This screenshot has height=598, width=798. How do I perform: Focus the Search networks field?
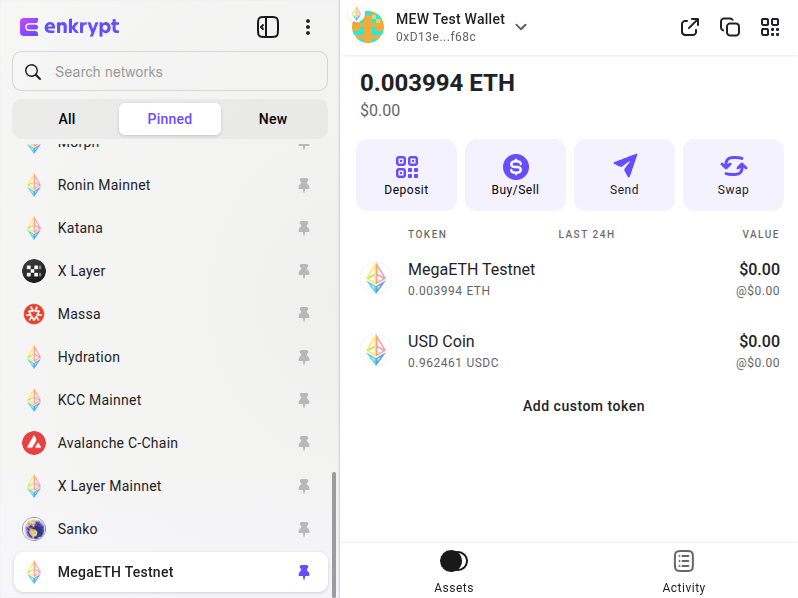click(x=170, y=71)
